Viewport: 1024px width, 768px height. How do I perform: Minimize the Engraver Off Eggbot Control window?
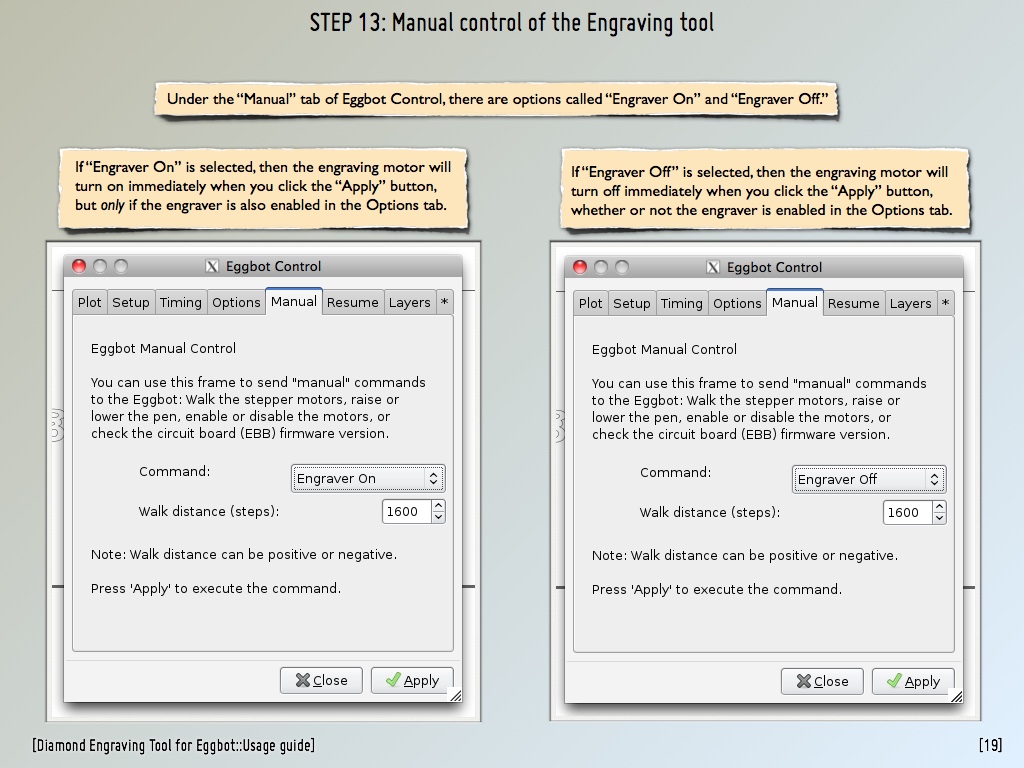601,266
